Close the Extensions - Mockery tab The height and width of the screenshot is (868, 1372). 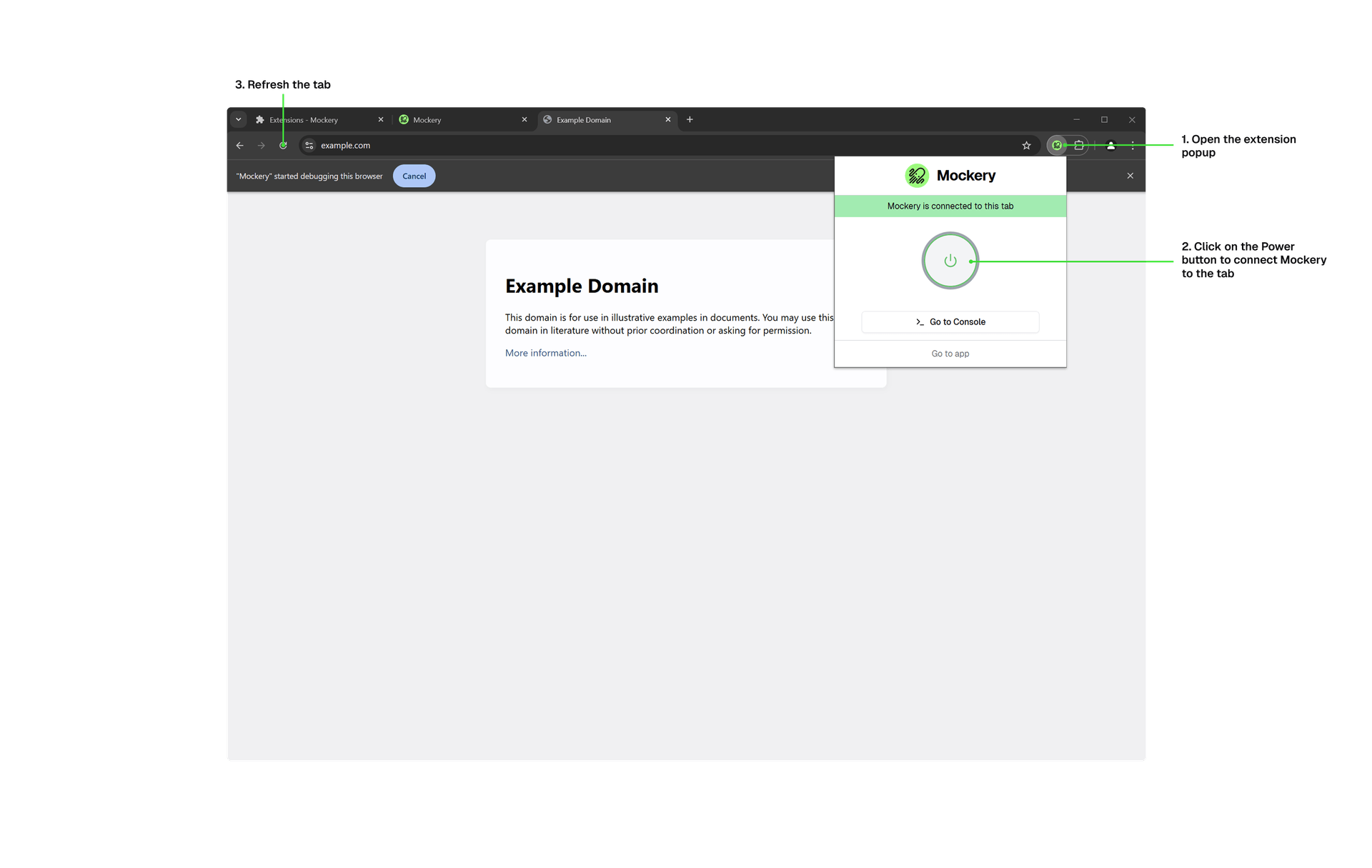tap(381, 120)
